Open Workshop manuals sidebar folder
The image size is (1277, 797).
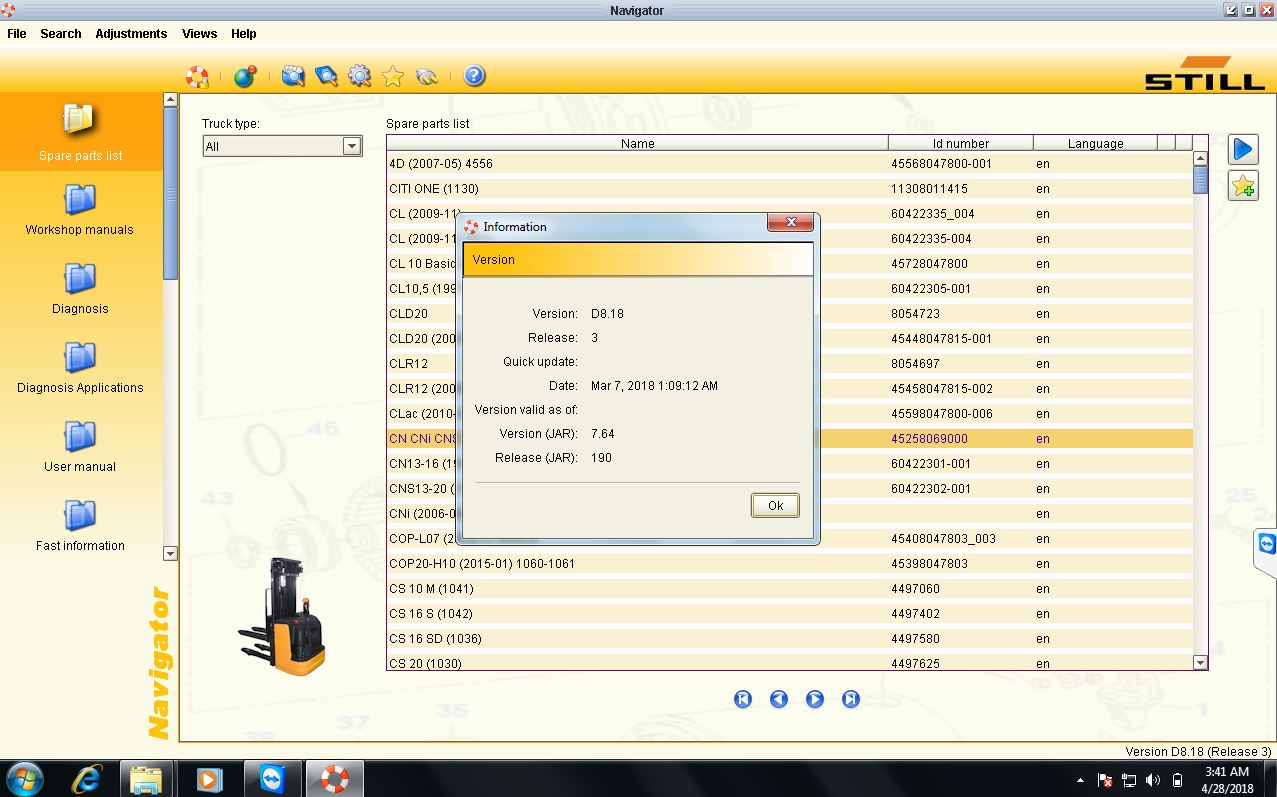80,209
